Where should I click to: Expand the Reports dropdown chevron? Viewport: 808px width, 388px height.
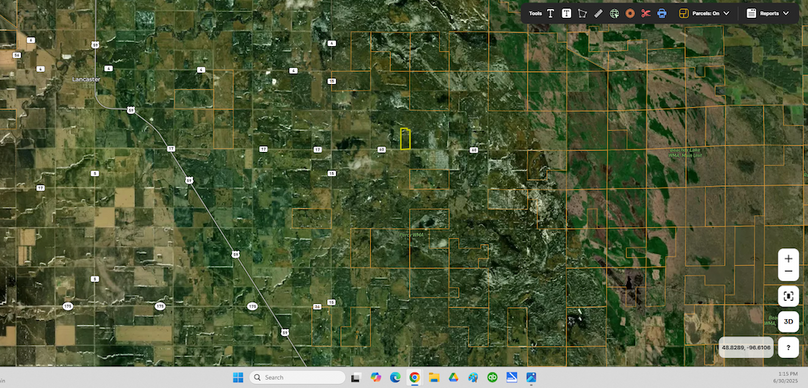pyautogui.click(x=786, y=13)
